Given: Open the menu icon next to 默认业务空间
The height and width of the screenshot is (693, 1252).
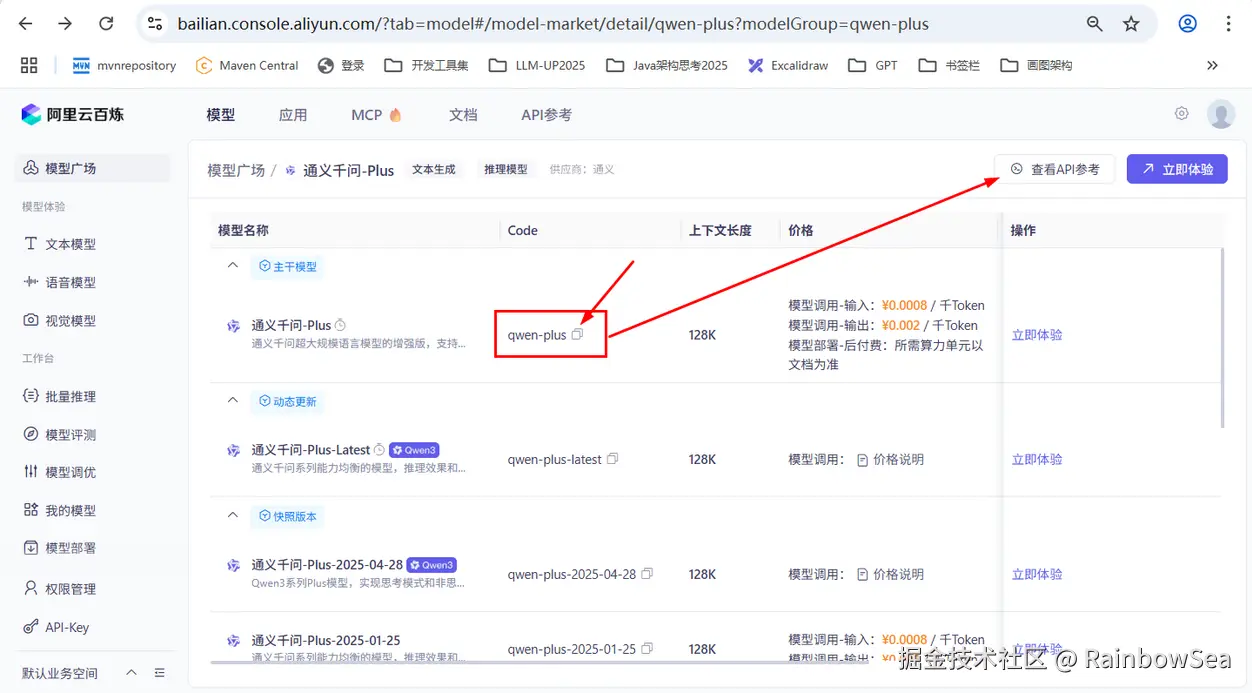Looking at the screenshot, I should (160, 673).
